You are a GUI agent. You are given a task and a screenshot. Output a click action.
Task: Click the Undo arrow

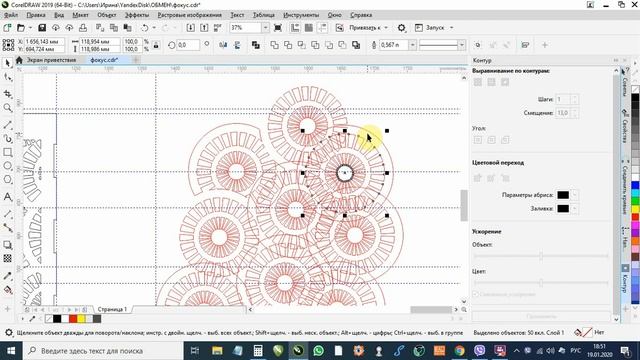(144, 28)
